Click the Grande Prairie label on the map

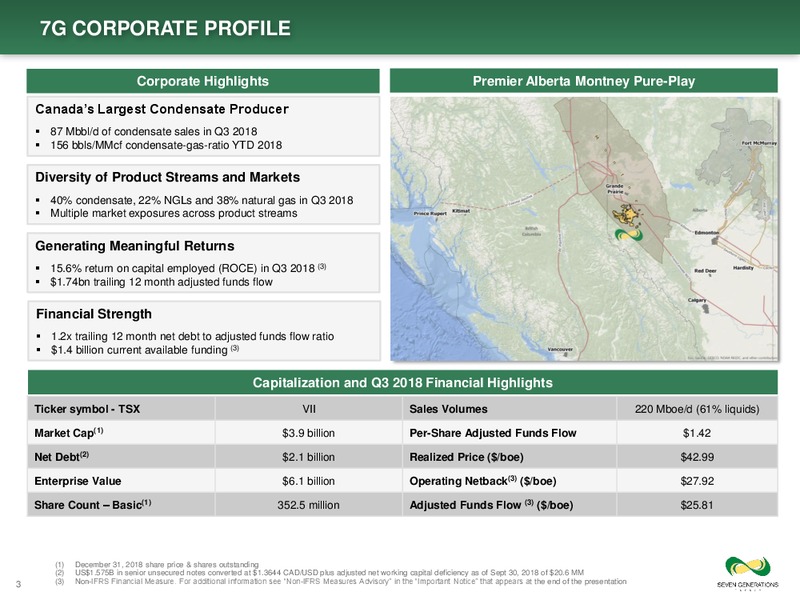pyautogui.click(x=615, y=189)
